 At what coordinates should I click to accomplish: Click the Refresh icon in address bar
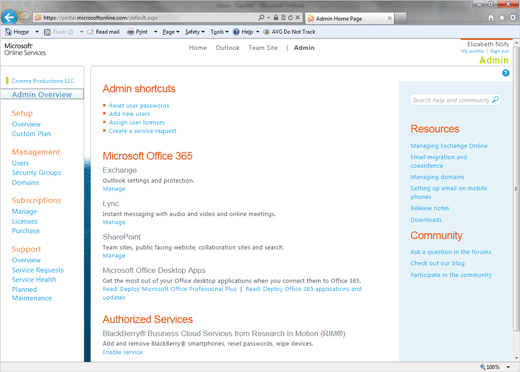290,17
